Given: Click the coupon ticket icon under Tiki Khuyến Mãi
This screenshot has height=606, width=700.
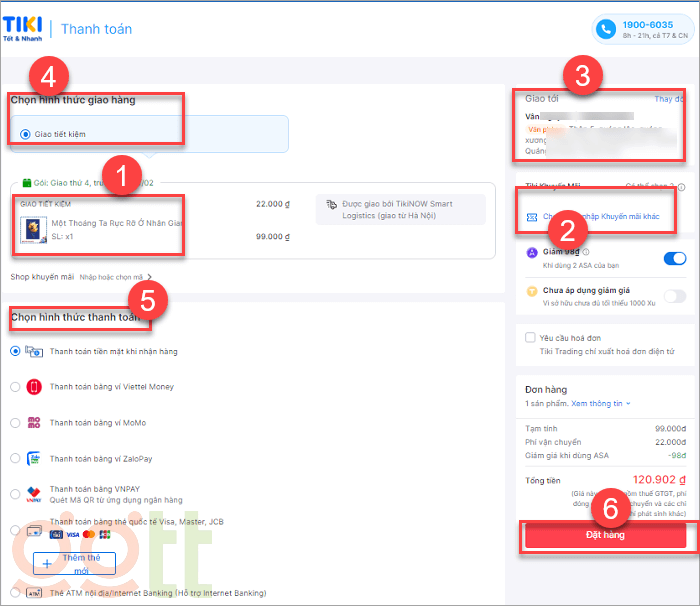Looking at the screenshot, I should [x=532, y=216].
